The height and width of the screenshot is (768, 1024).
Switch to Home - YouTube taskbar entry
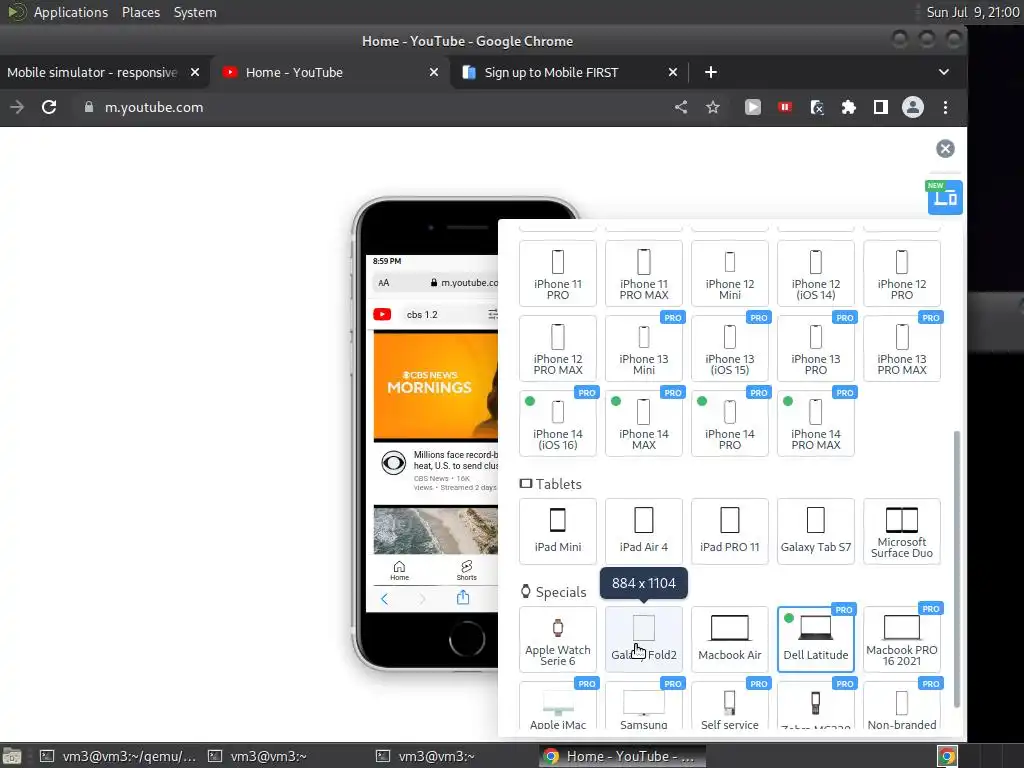pyautogui.click(x=622, y=756)
